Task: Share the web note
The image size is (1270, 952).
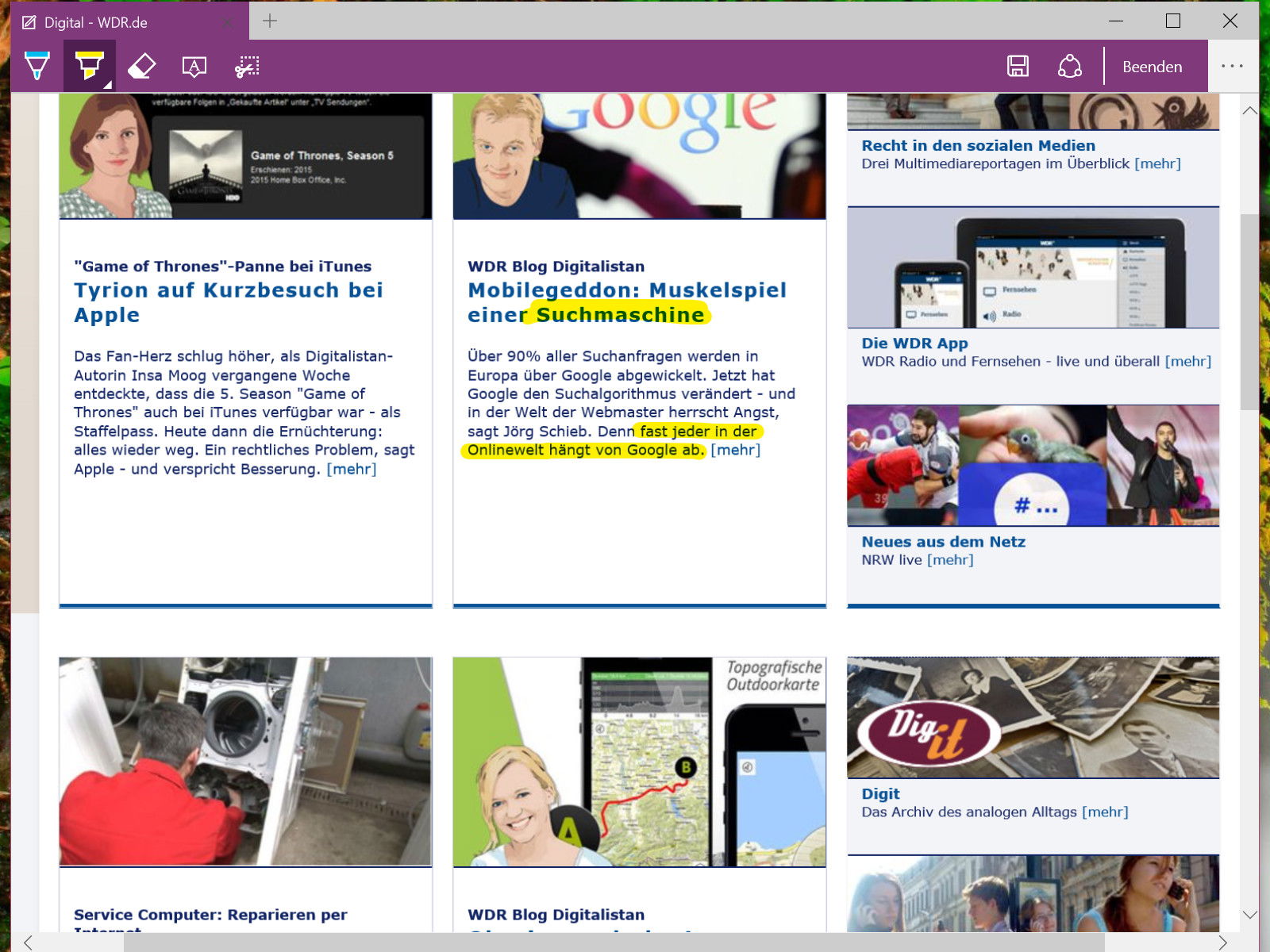Action: coord(1070,66)
